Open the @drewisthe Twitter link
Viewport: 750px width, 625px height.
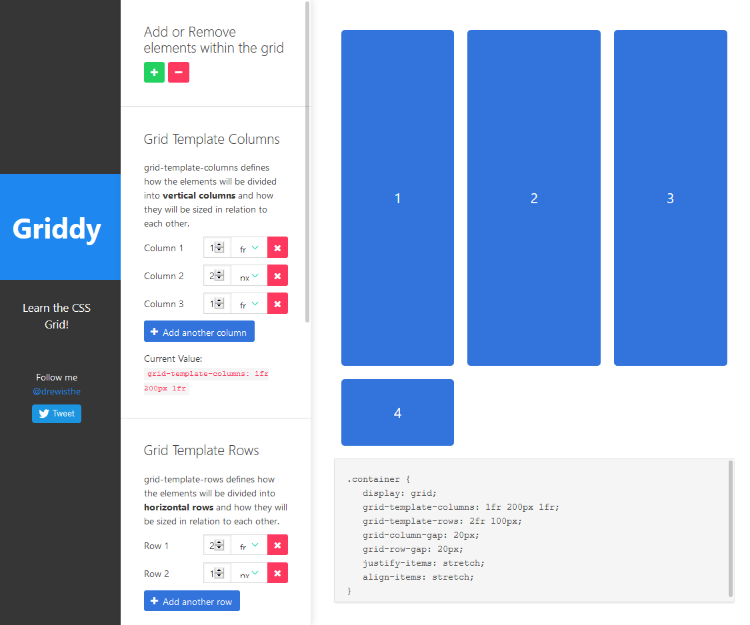[56, 392]
